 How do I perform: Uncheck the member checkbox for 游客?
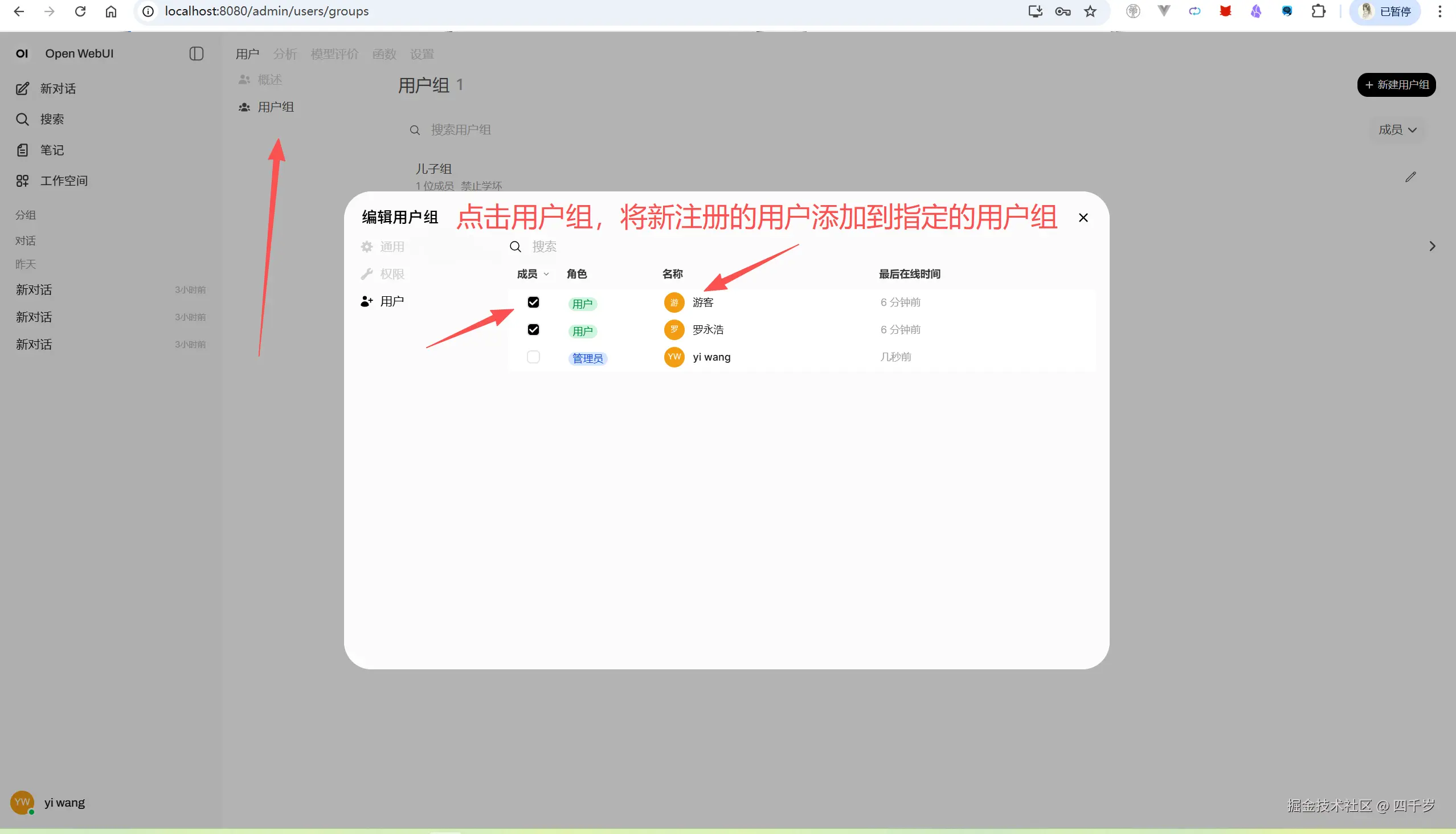click(x=533, y=302)
